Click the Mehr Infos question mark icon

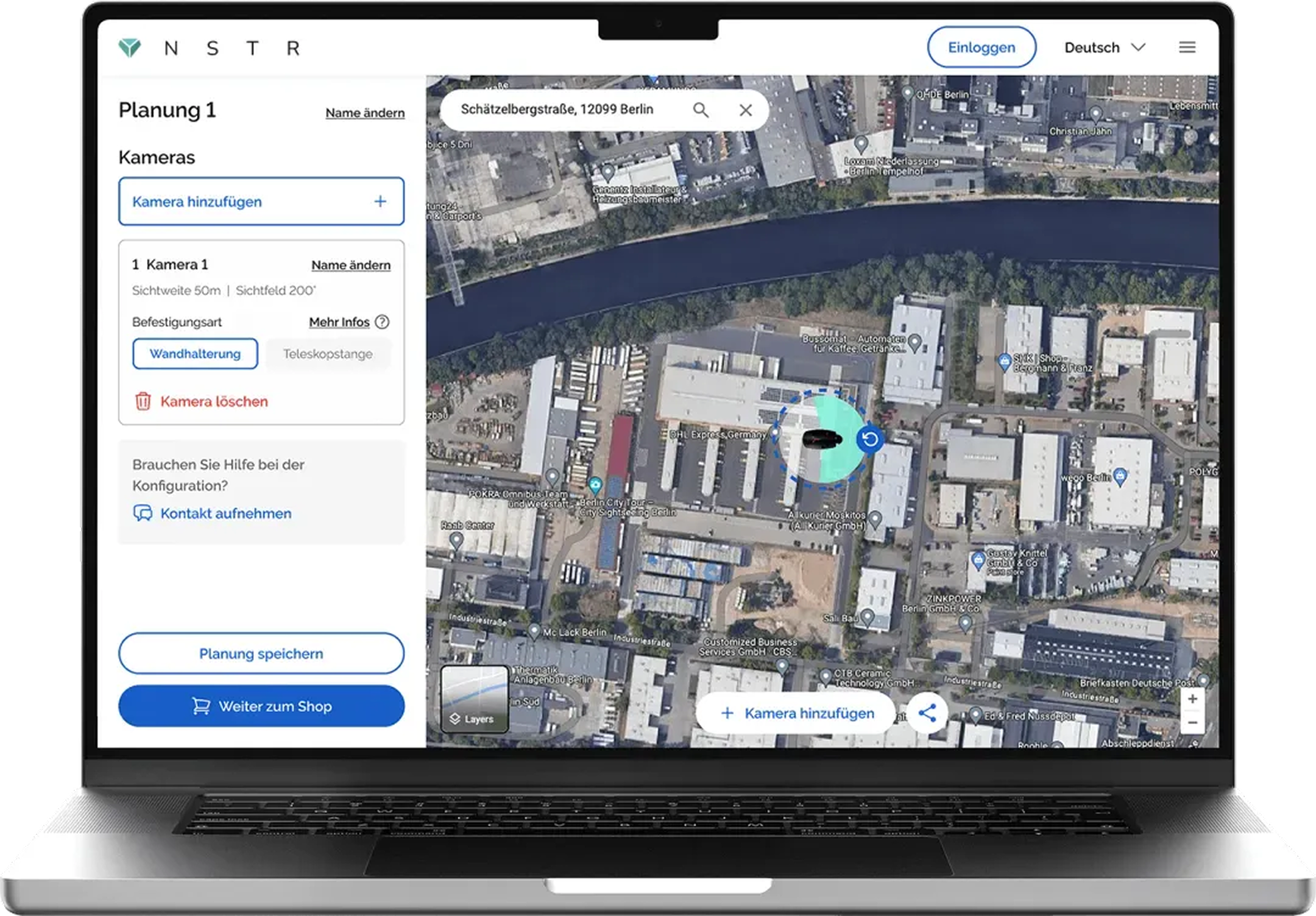pyautogui.click(x=382, y=322)
